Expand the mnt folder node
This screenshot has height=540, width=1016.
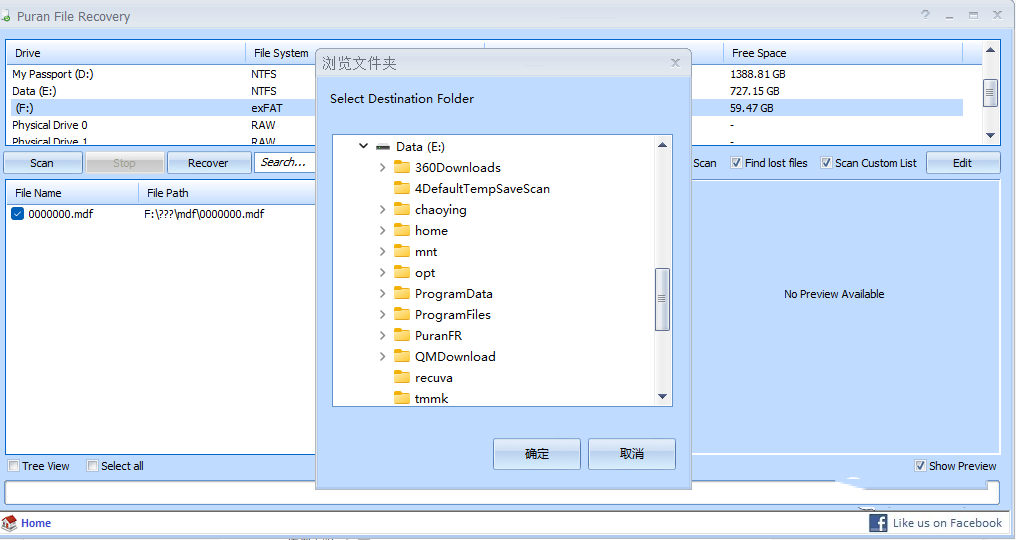pyautogui.click(x=382, y=252)
